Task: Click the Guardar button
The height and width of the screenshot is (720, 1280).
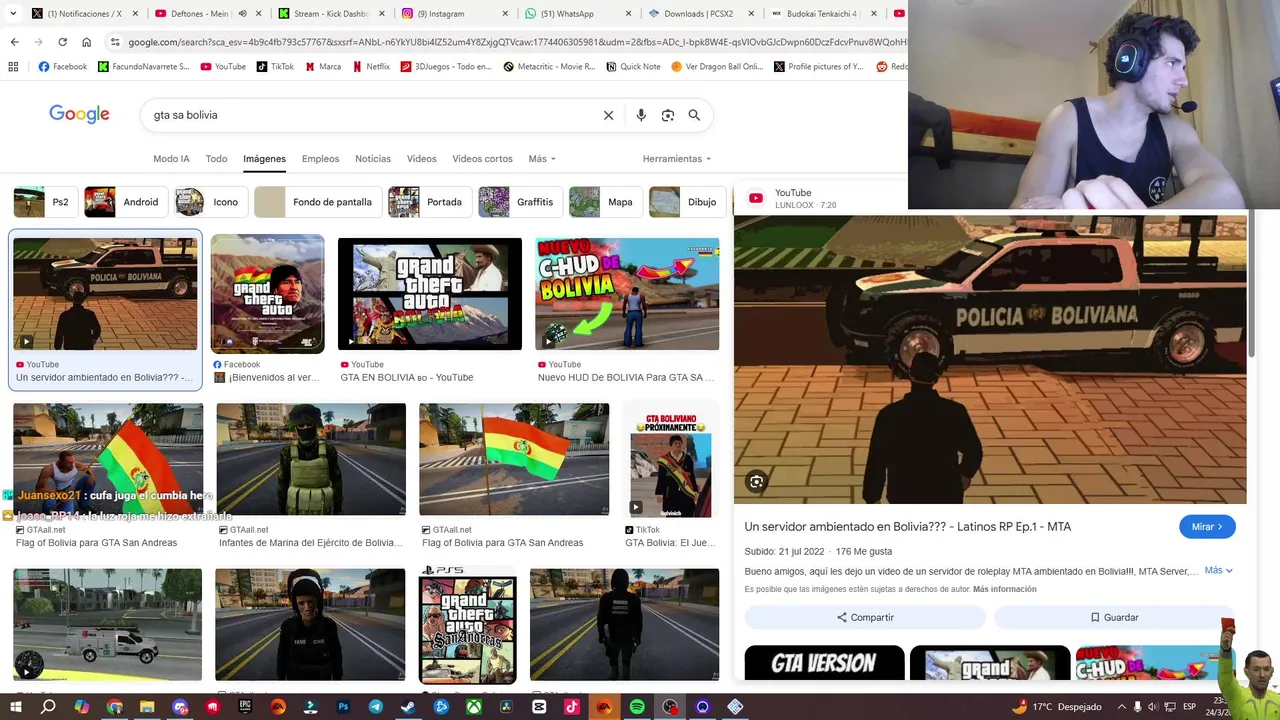Action: pyautogui.click(x=1114, y=617)
